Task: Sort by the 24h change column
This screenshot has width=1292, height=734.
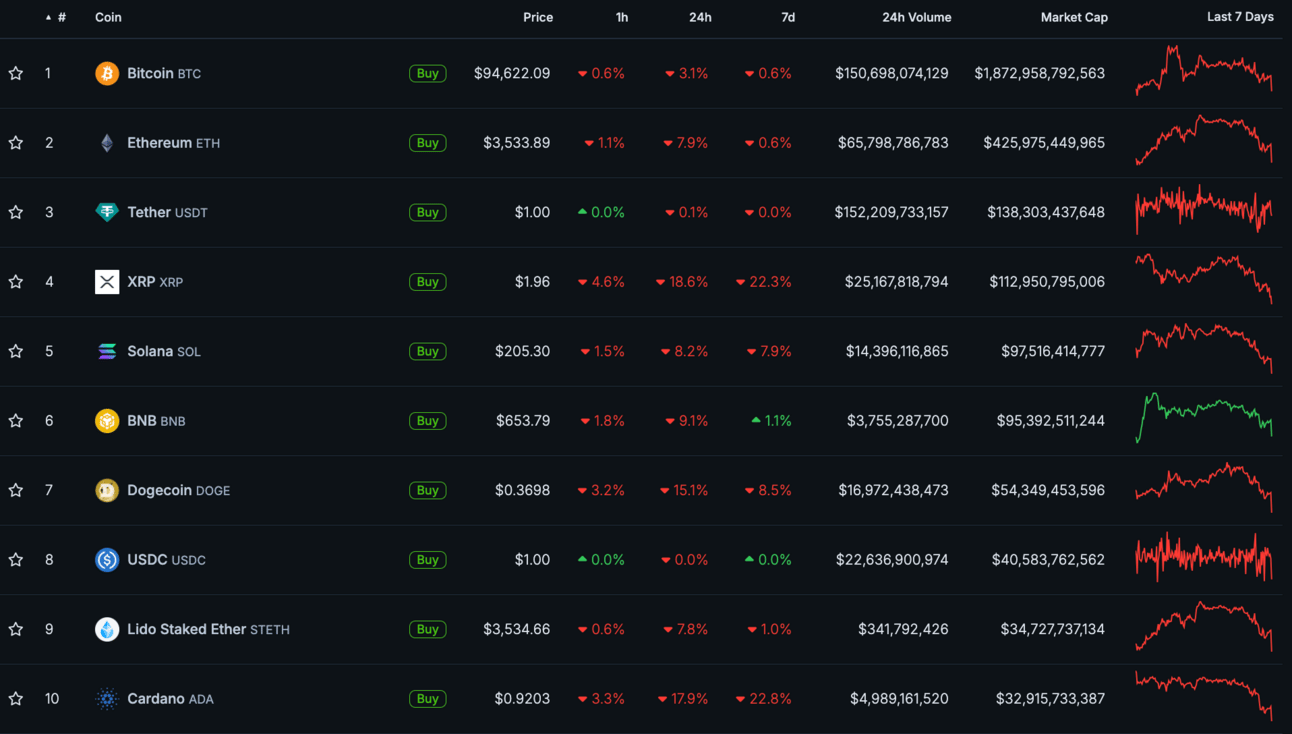Action: tap(700, 17)
